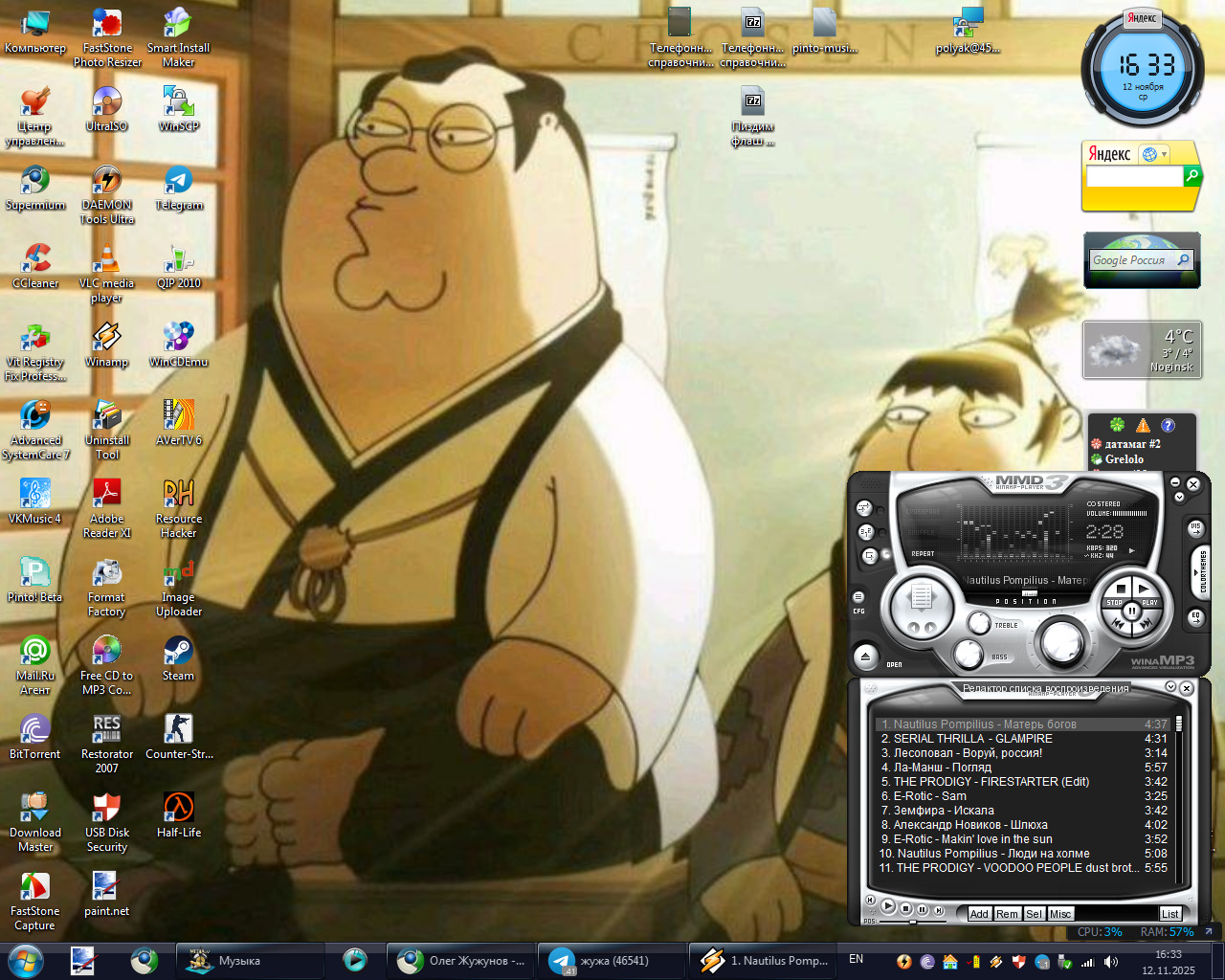The image size is (1225, 980).
Task: Expand the EQ drawer in Winamp
Action: tap(1195, 618)
